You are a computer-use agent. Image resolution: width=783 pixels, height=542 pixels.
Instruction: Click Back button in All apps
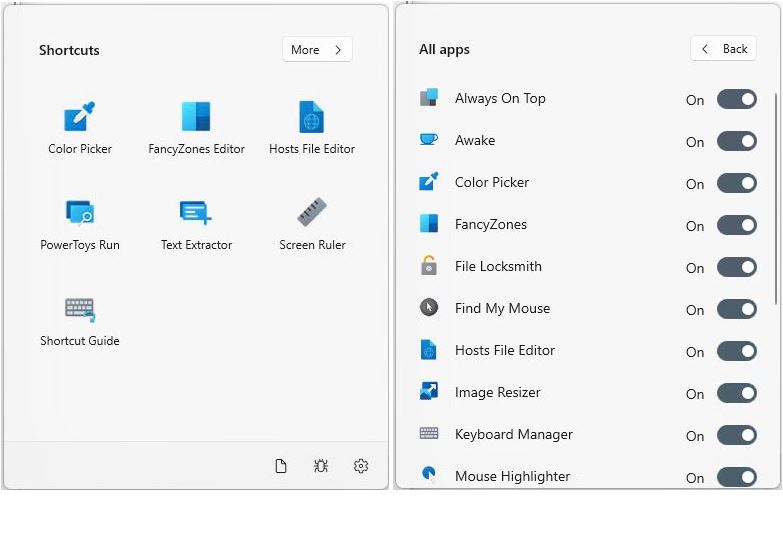point(724,48)
